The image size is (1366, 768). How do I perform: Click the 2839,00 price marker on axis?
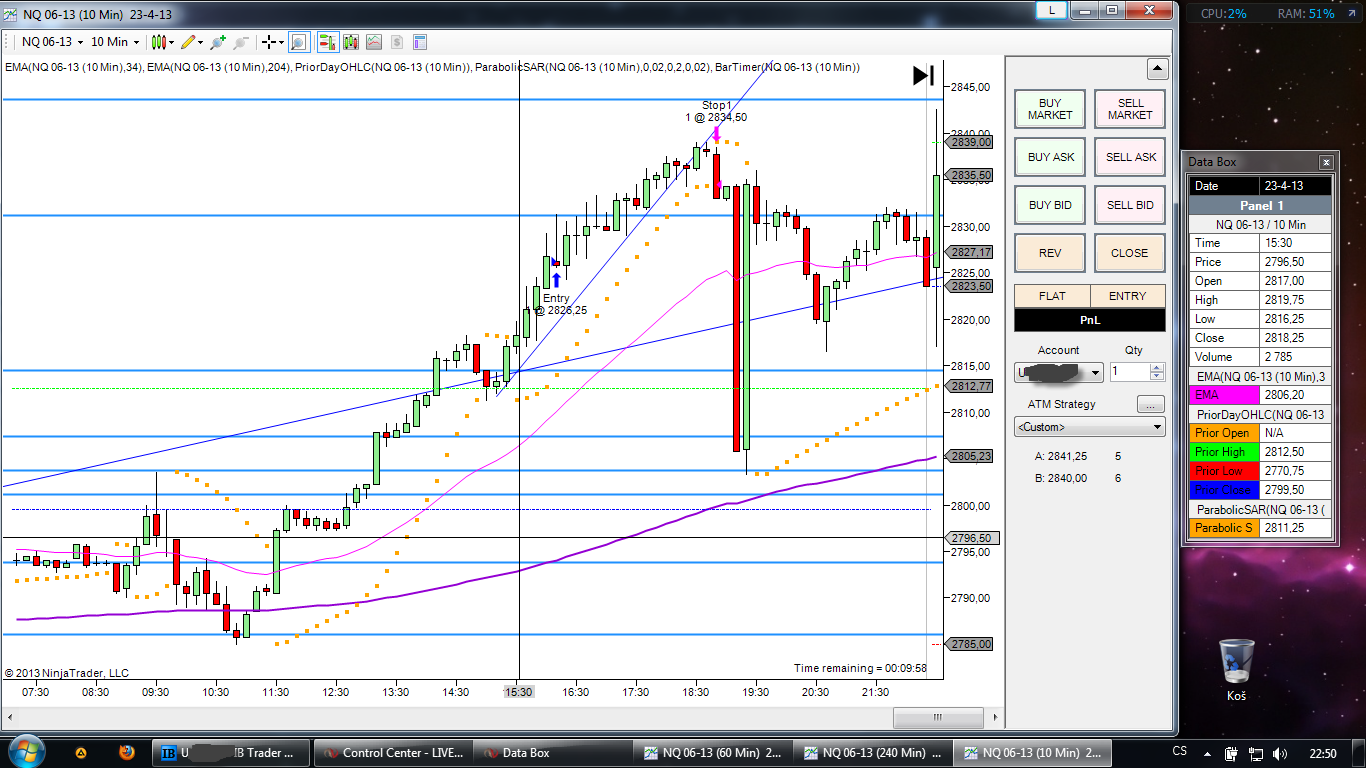pos(972,142)
